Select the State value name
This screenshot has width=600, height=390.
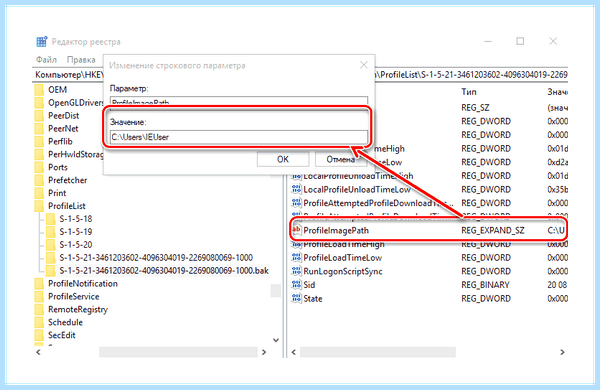(x=313, y=299)
